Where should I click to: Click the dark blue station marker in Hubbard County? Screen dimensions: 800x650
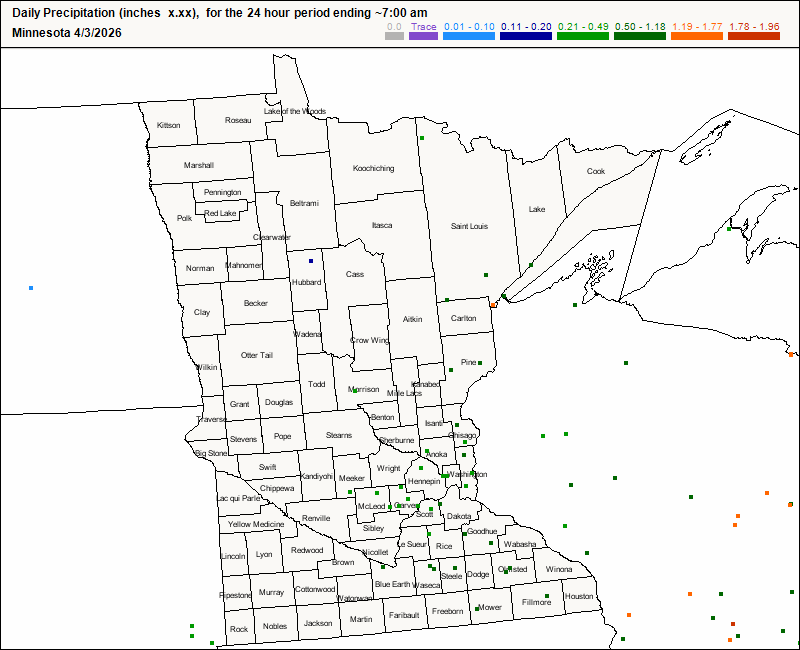(311, 261)
